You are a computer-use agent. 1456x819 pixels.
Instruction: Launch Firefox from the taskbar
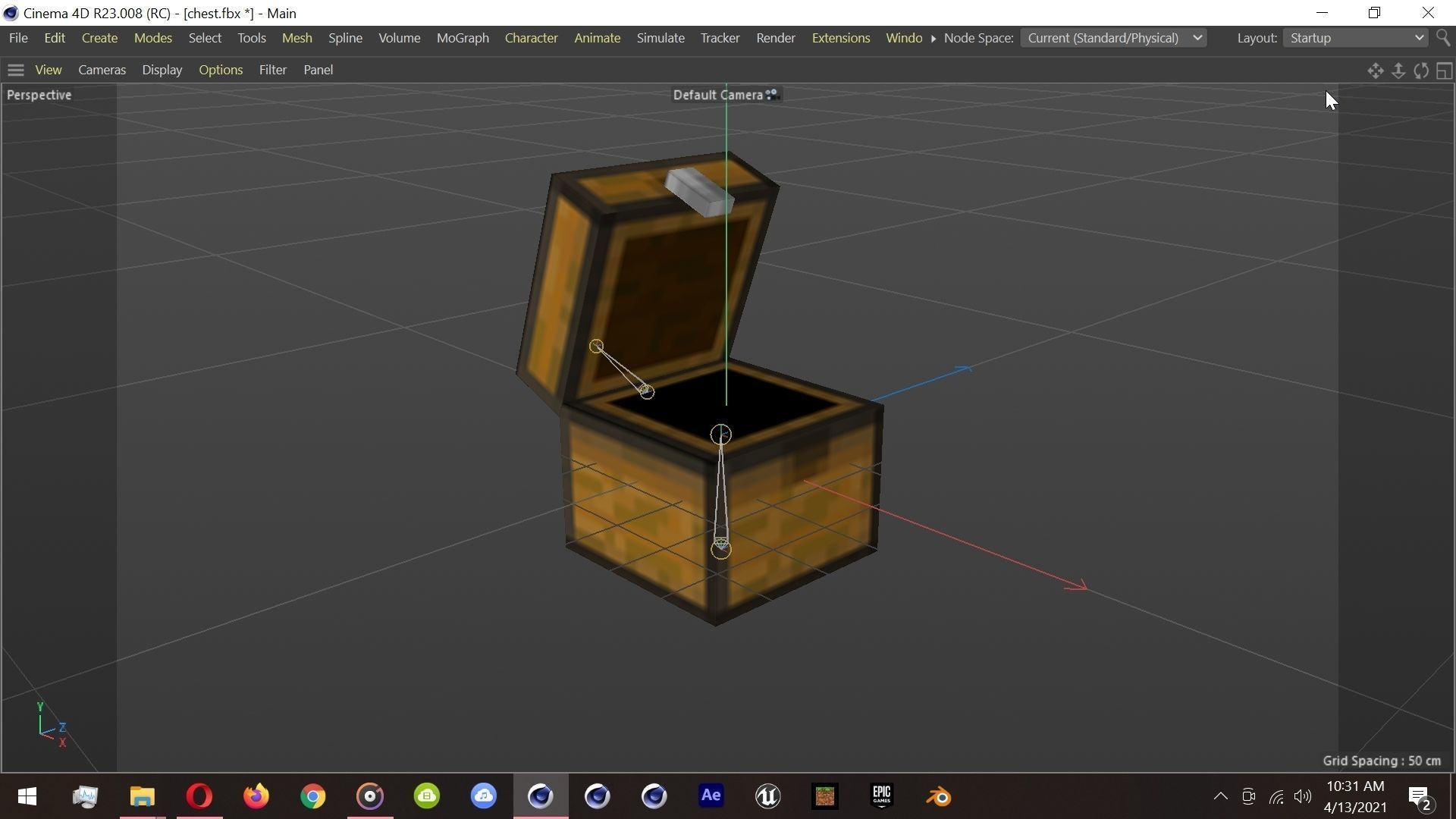click(x=256, y=796)
